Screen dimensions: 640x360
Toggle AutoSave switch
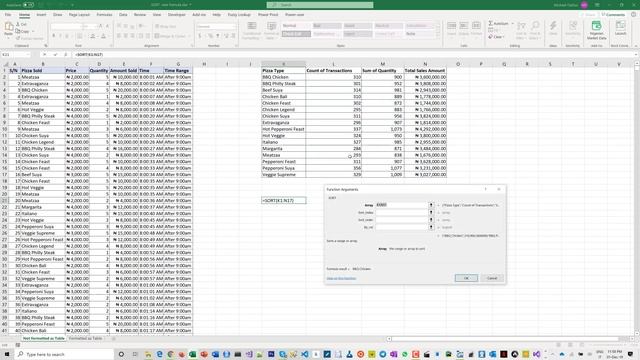coord(28,5)
